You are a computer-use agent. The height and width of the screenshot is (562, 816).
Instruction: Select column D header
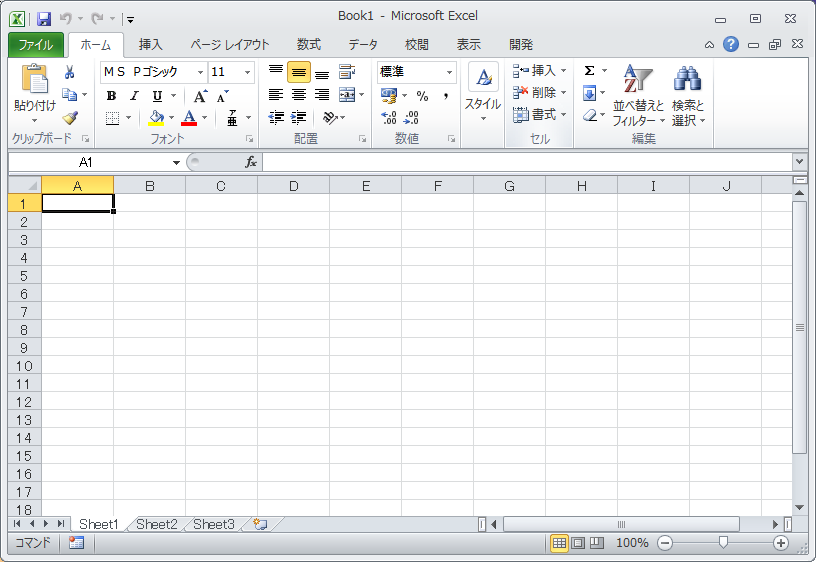pyautogui.click(x=294, y=186)
